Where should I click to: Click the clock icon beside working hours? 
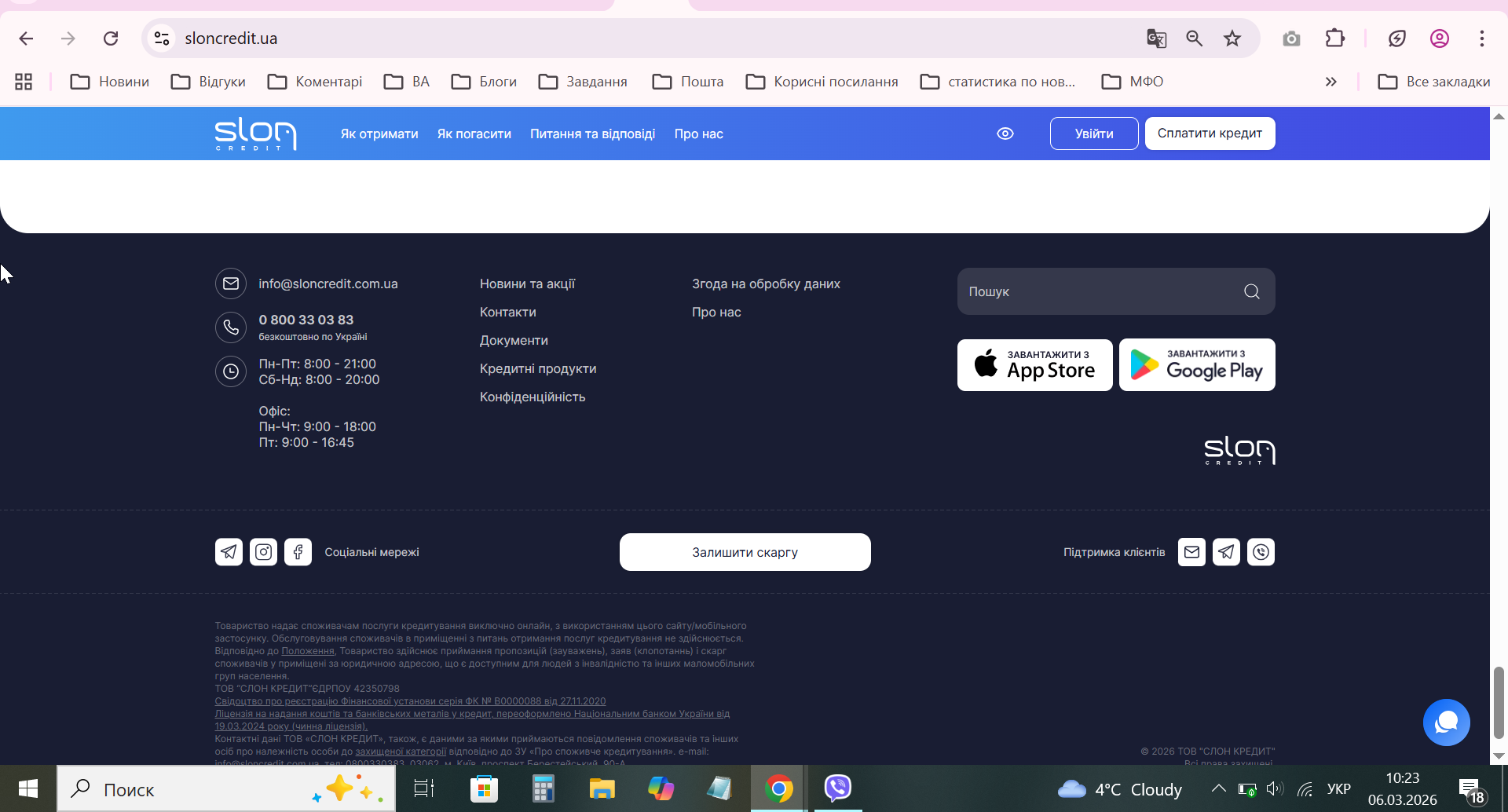[x=231, y=371]
